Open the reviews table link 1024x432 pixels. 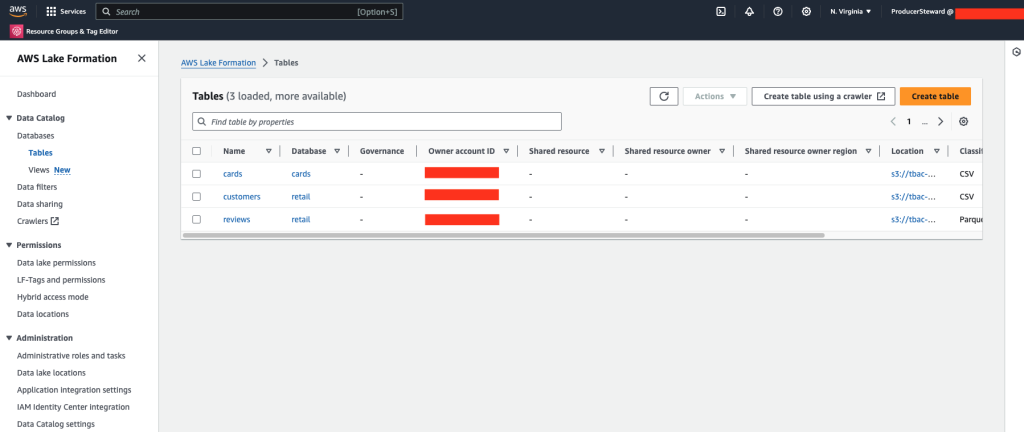tap(236, 219)
